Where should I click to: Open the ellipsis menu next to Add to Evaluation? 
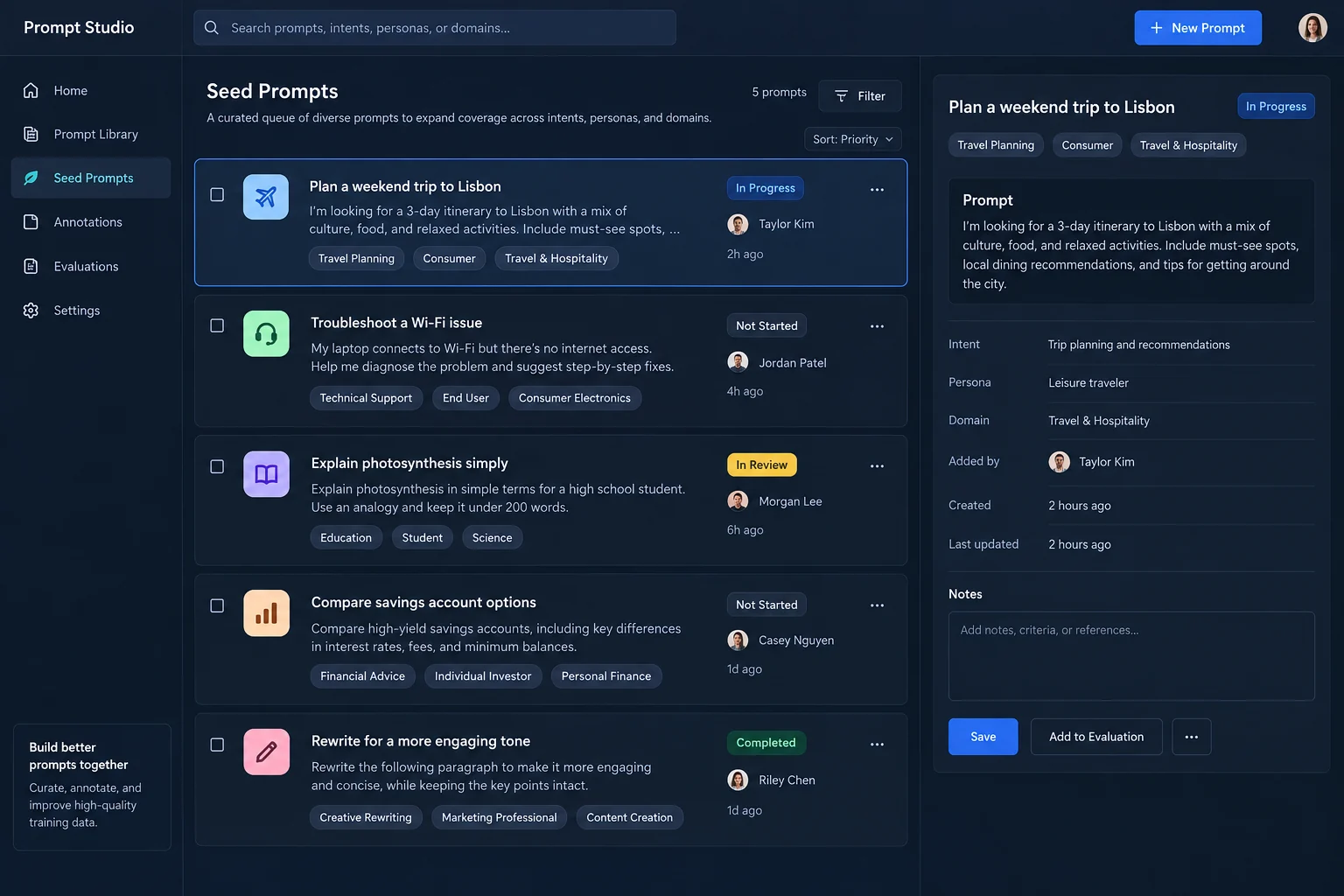click(x=1192, y=737)
